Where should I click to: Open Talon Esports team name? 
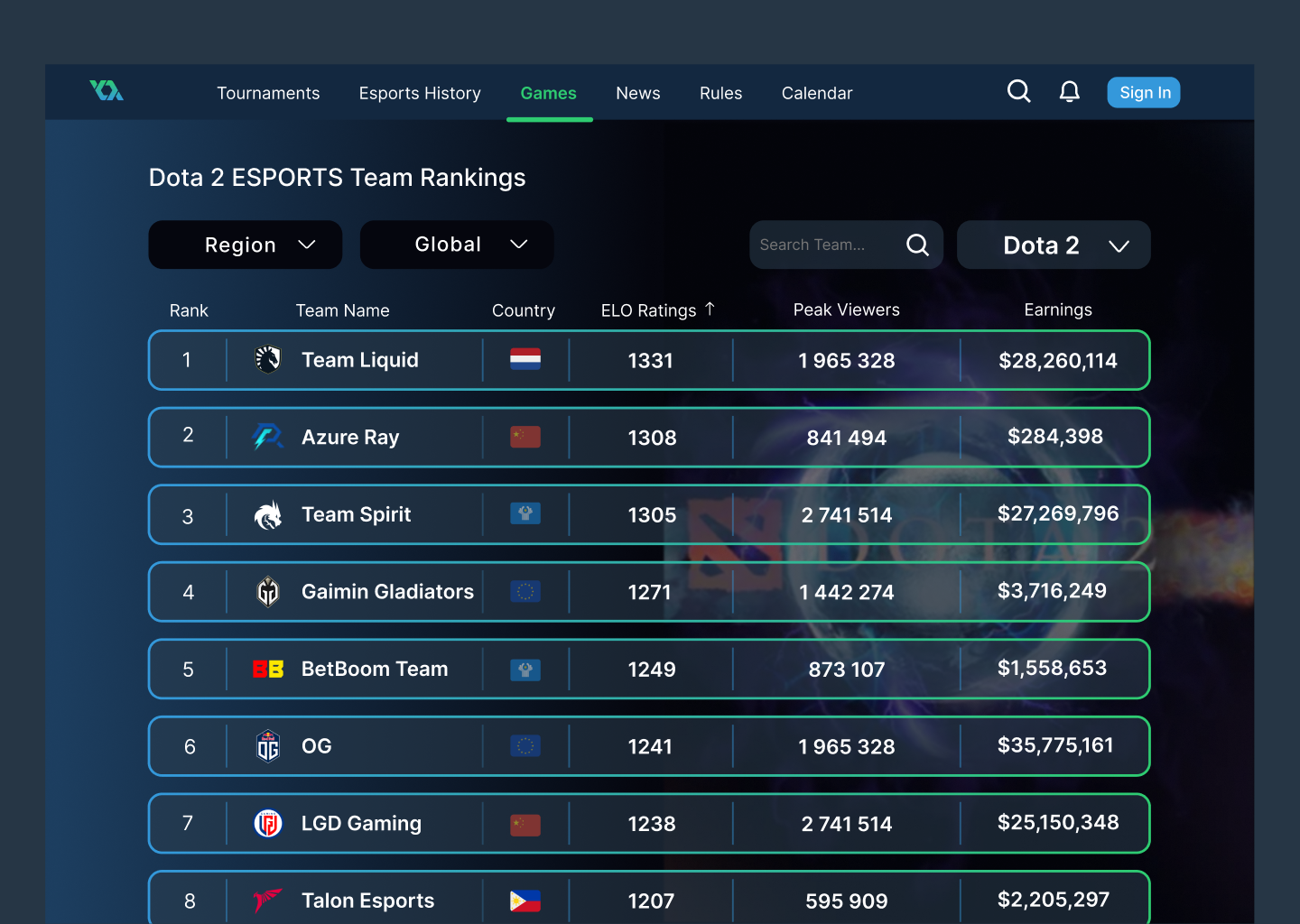click(367, 901)
